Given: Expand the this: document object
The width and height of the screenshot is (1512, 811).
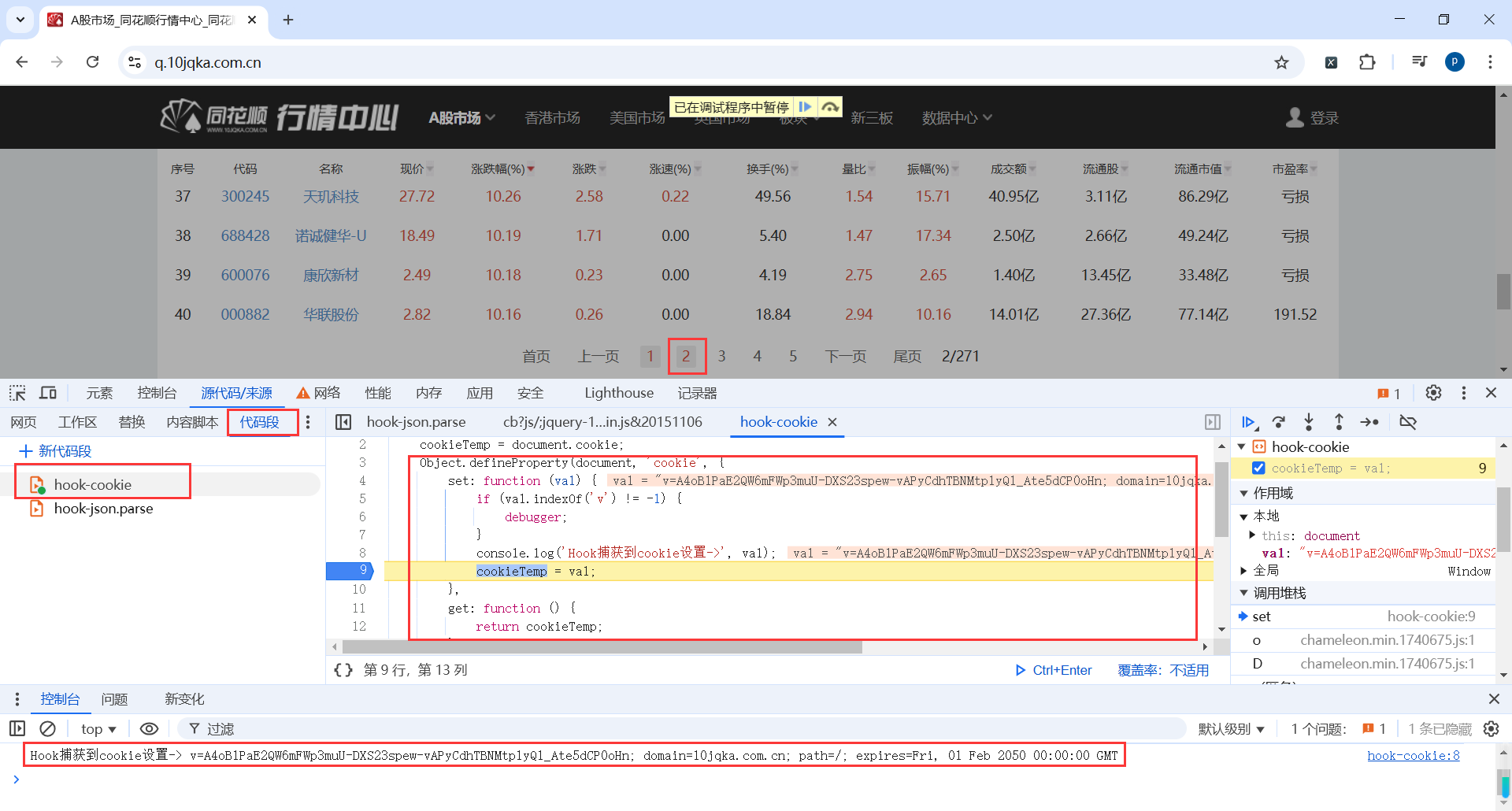Looking at the screenshot, I should [1252, 535].
